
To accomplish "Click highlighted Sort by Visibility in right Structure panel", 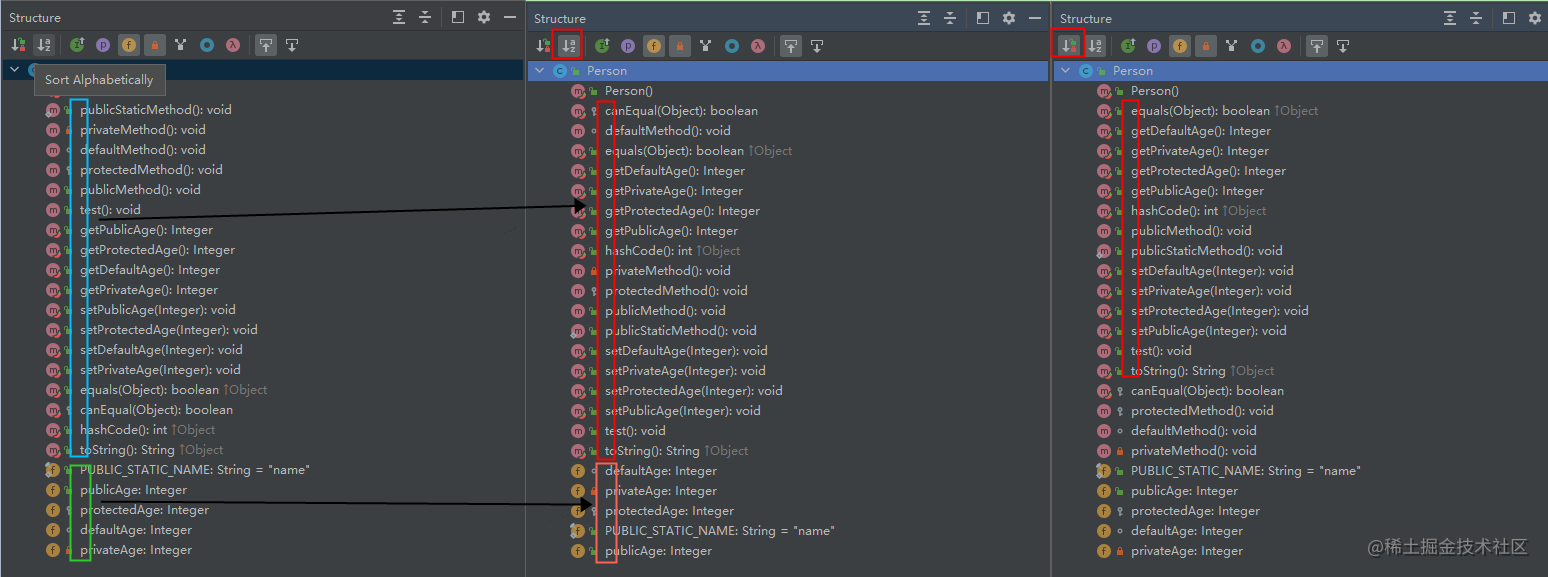I will pyautogui.click(x=1069, y=45).
